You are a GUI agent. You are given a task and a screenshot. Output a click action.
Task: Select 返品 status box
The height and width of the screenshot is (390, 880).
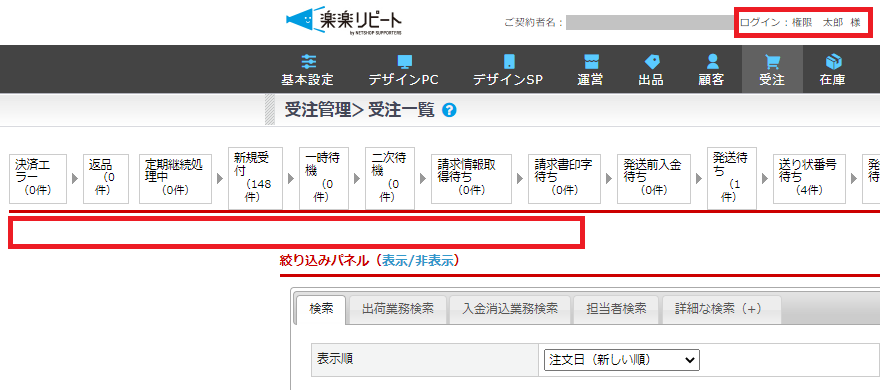coord(106,178)
